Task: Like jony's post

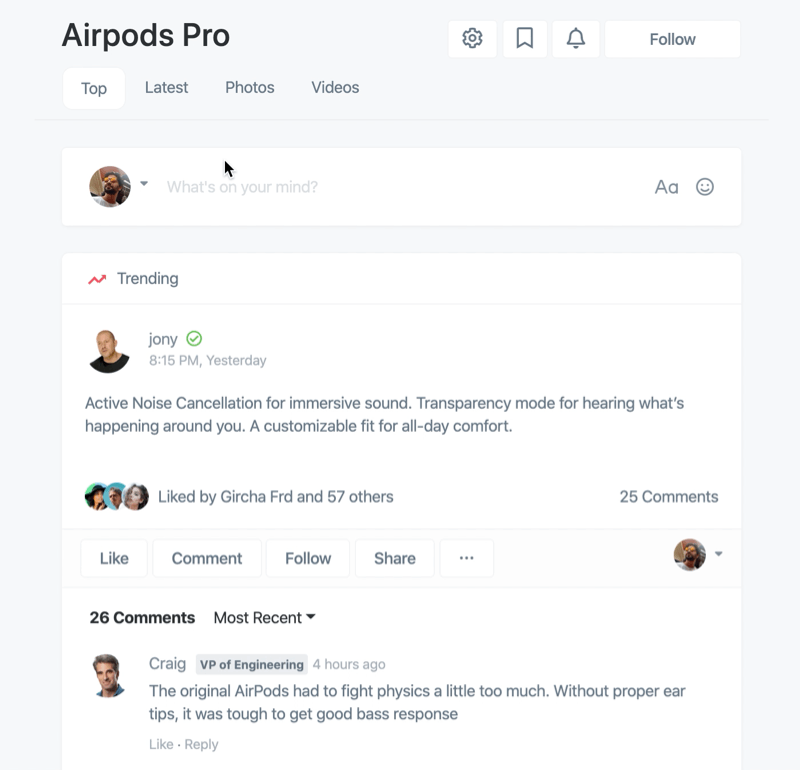Action: 114,558
